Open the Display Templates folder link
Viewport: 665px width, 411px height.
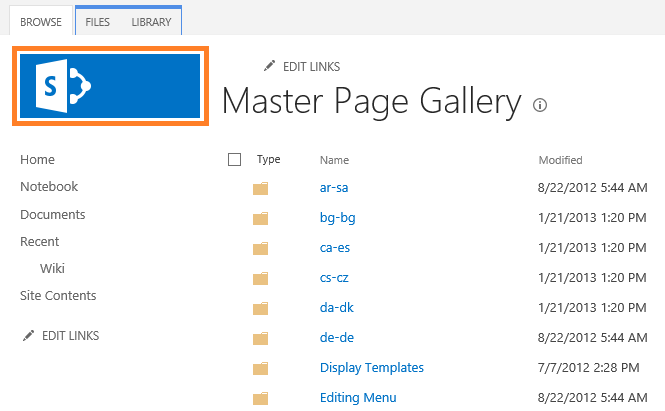tap(371, 368)
